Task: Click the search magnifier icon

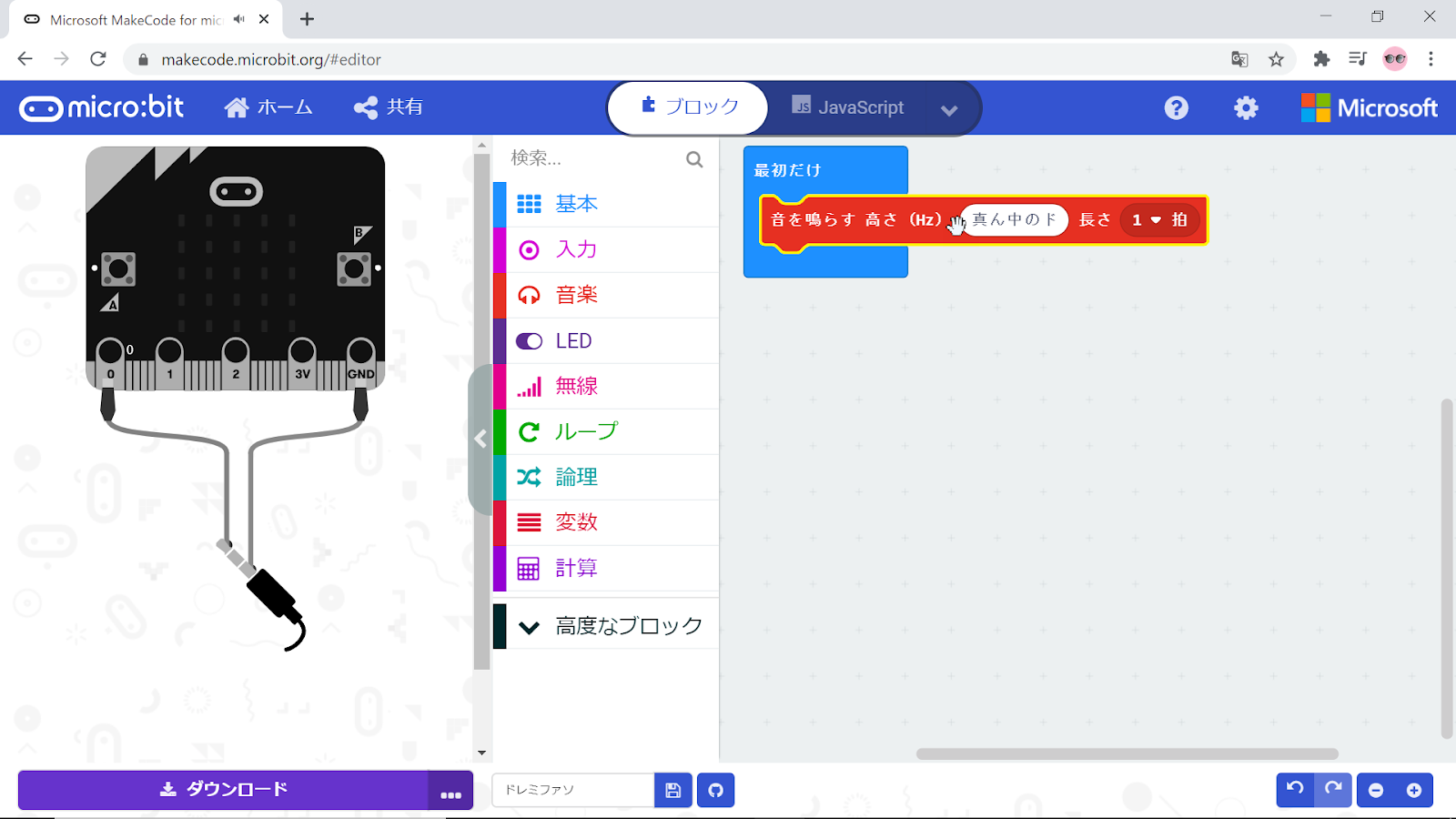Action: [x=694, y=159]
